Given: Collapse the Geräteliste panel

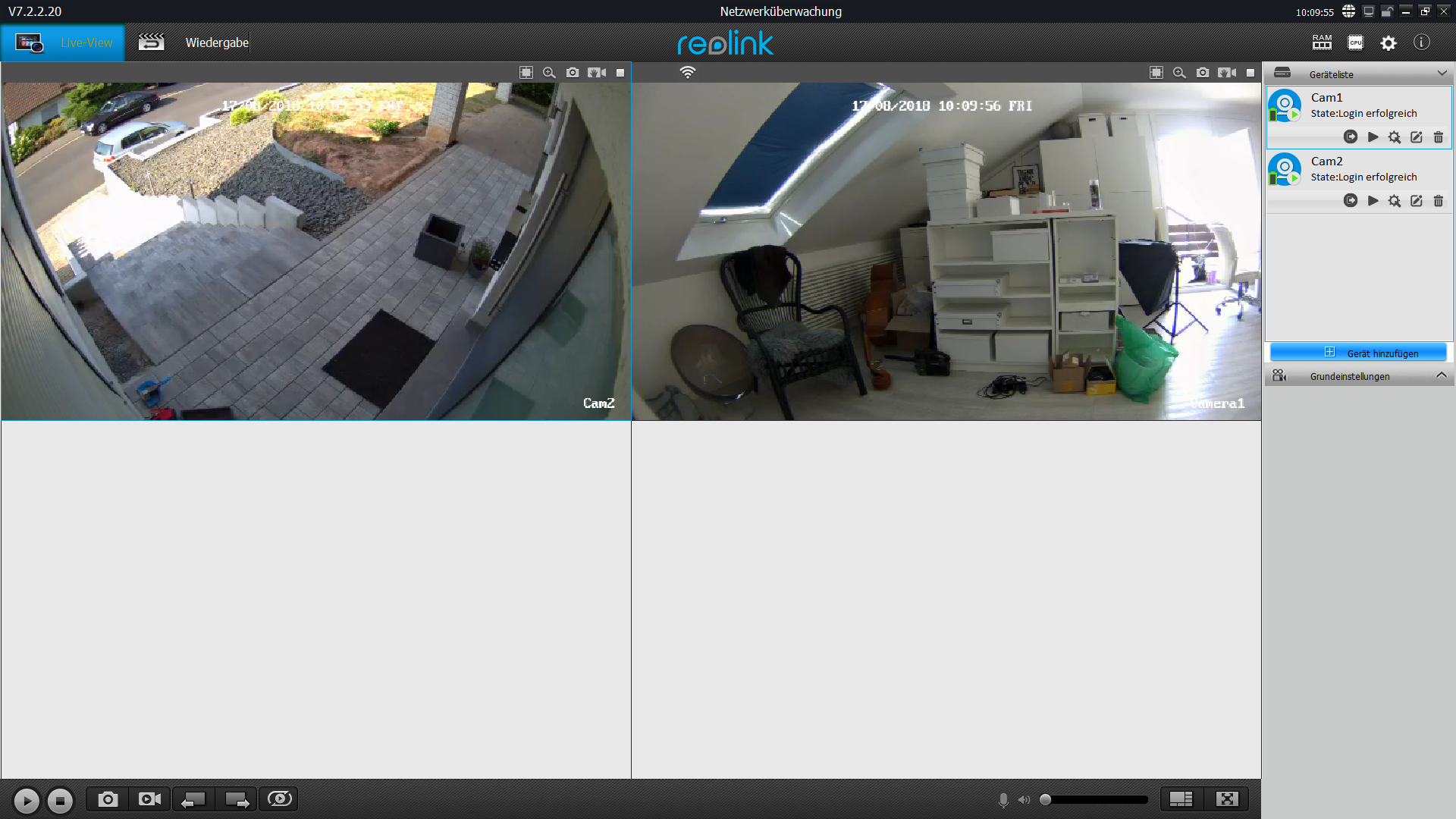Looking at the screenshot, I should (x=1442, y=74).
